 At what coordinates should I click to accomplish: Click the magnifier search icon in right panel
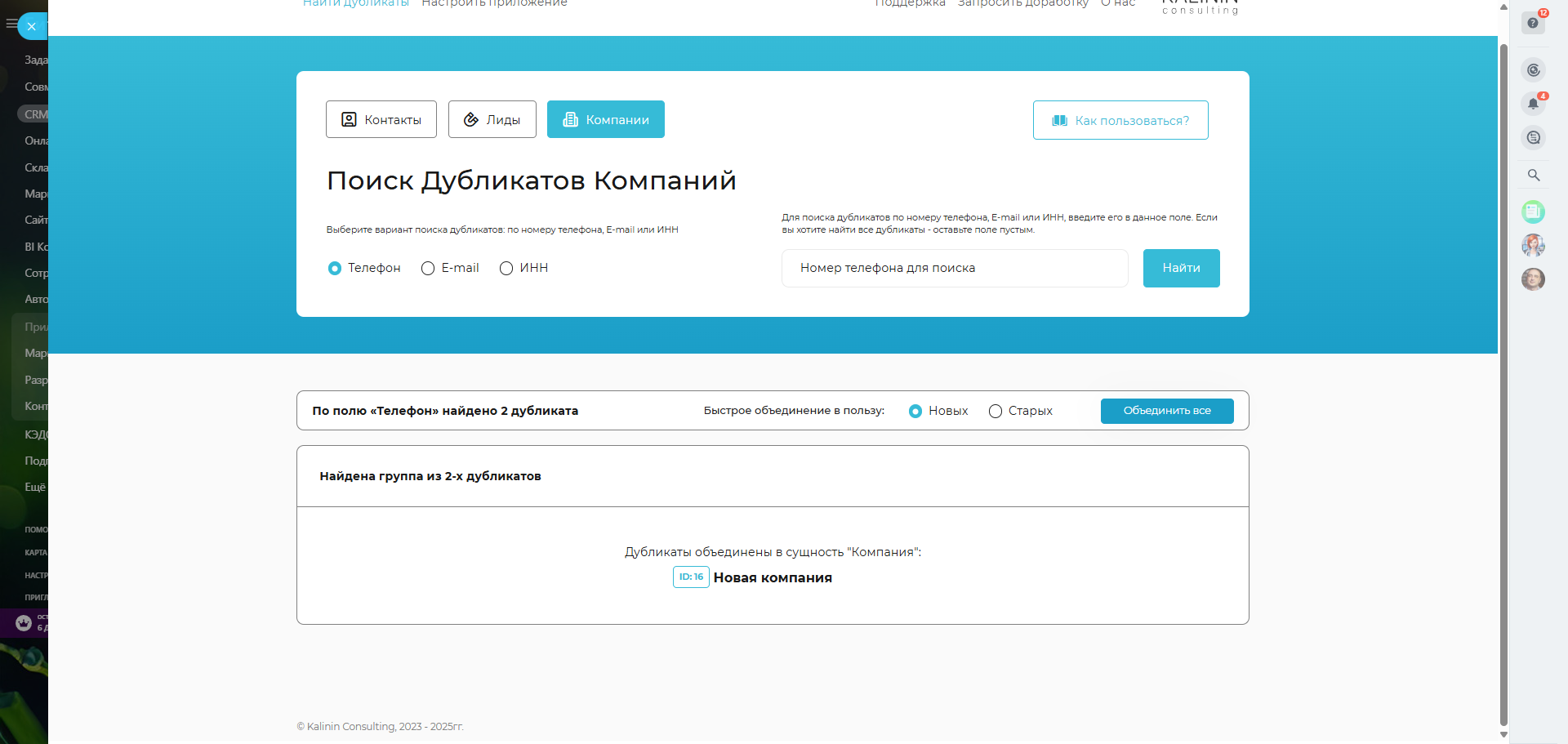[x=1533, y=175]
